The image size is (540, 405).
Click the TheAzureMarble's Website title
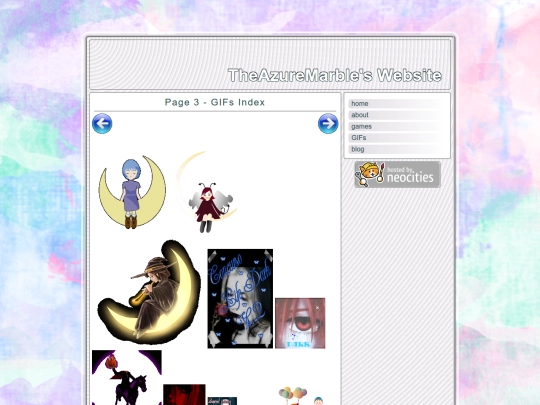pyautogui.click(x=335, y=75)
